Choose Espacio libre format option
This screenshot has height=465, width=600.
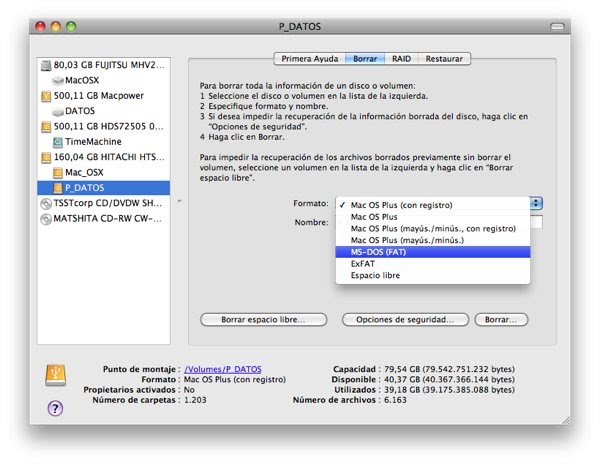(433, 276)
